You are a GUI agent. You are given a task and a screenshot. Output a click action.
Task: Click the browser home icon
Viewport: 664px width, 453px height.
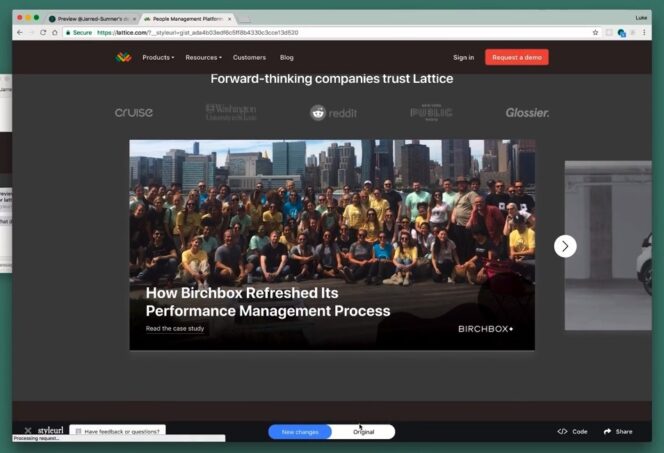coord(55,33)
